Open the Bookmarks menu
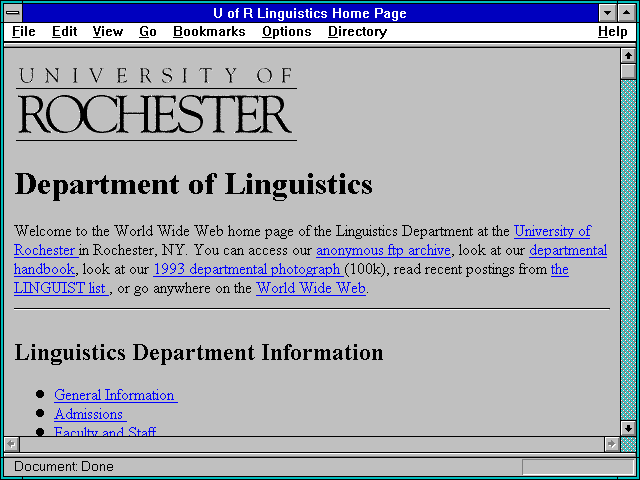 [209, 31]
